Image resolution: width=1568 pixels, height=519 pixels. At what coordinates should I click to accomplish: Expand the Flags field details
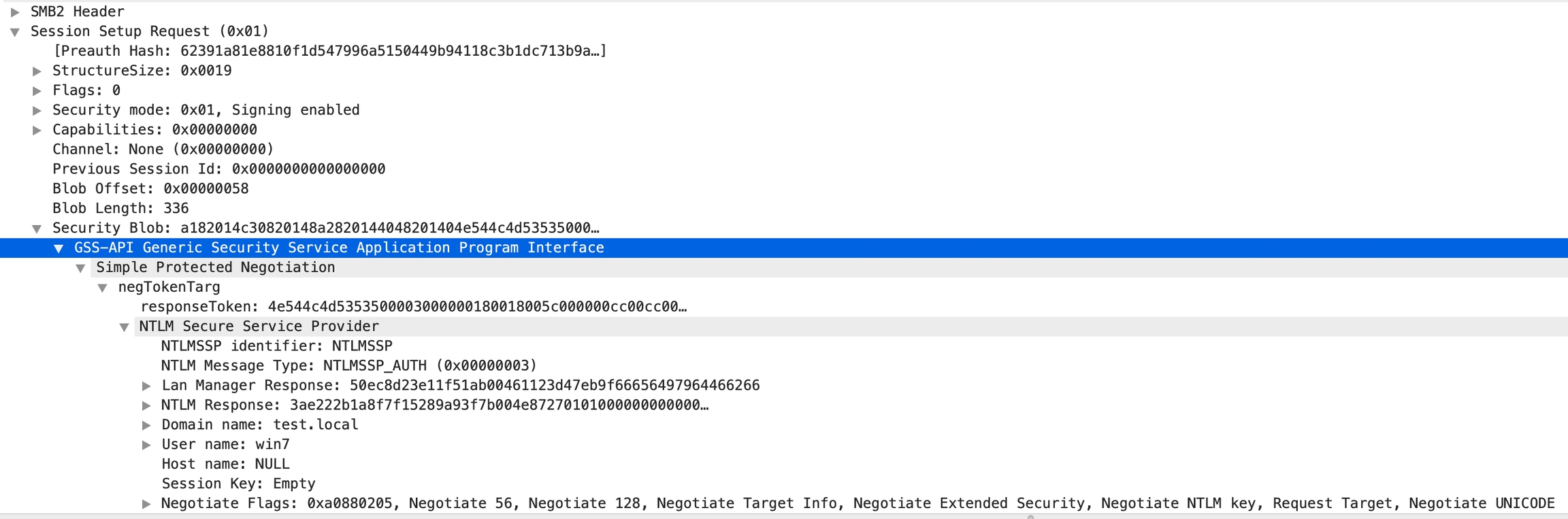click(37, 91)
